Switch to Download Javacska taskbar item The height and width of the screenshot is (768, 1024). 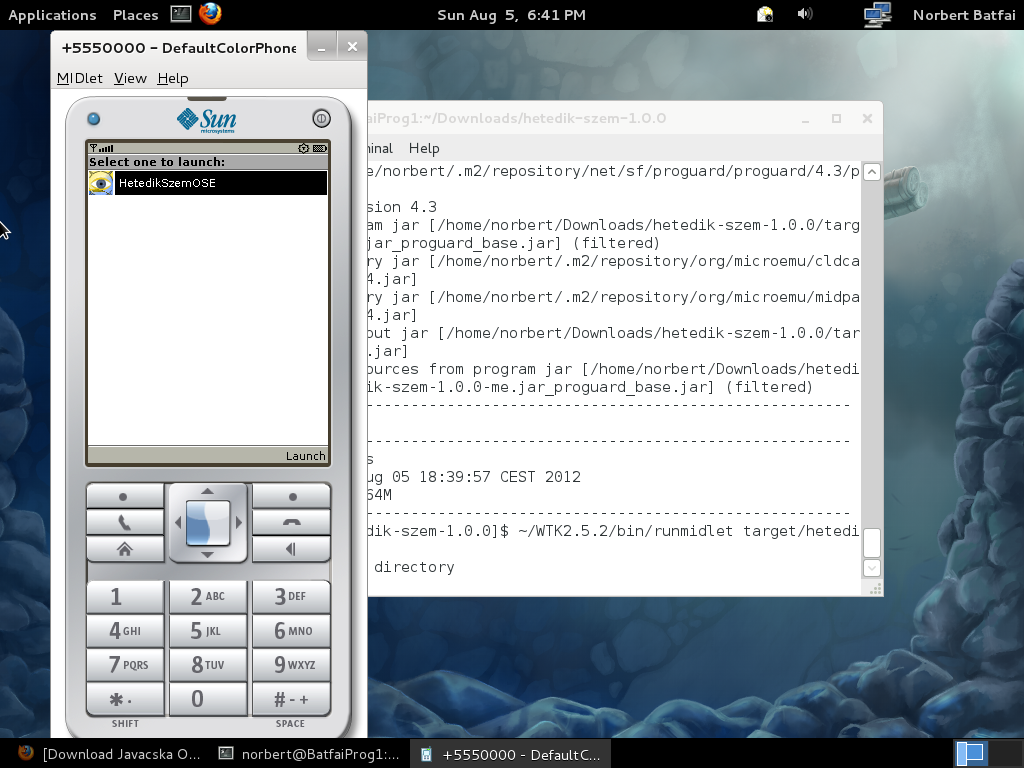click(x=110, y=754)
